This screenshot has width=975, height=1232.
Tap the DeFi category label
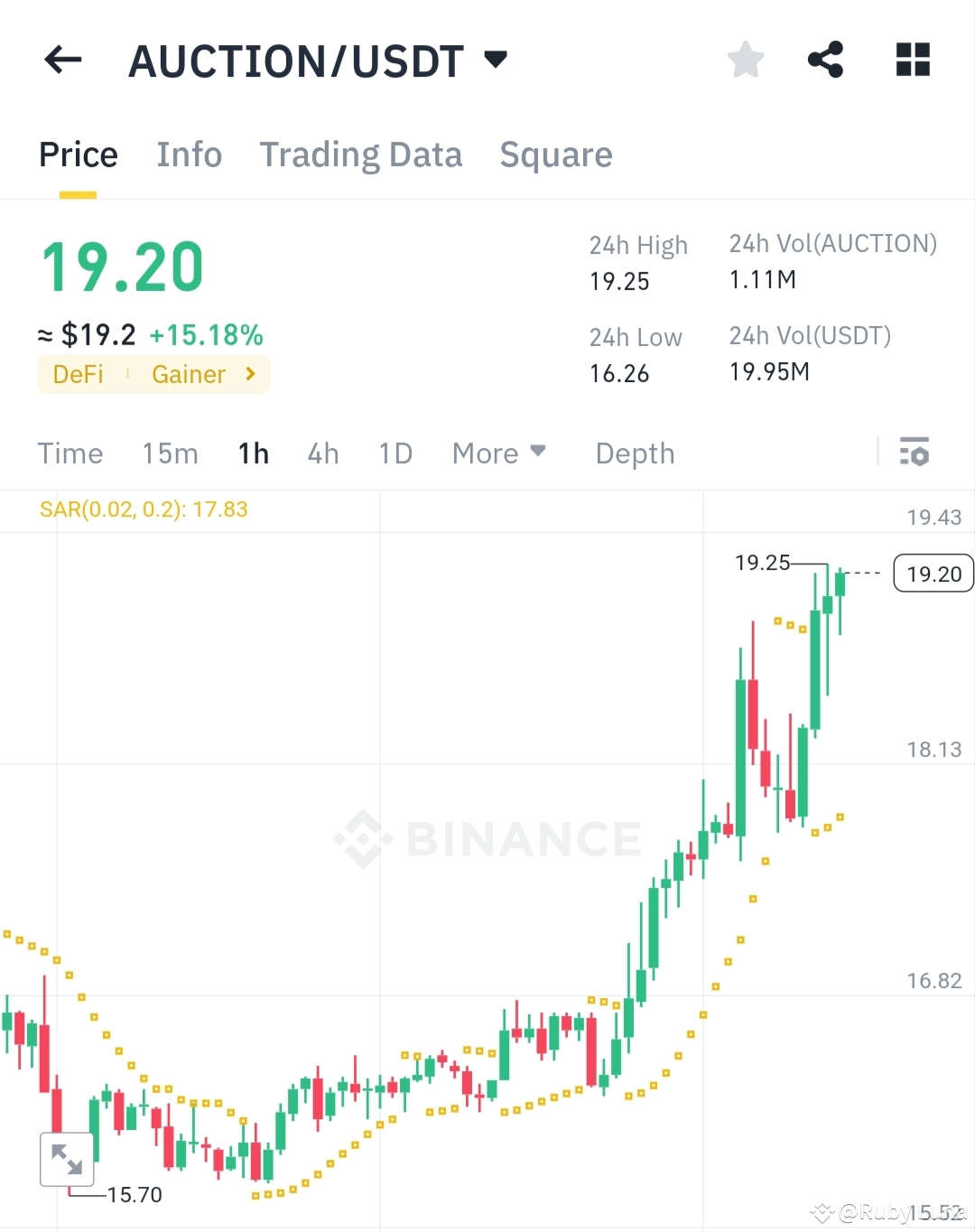point(78,374)
